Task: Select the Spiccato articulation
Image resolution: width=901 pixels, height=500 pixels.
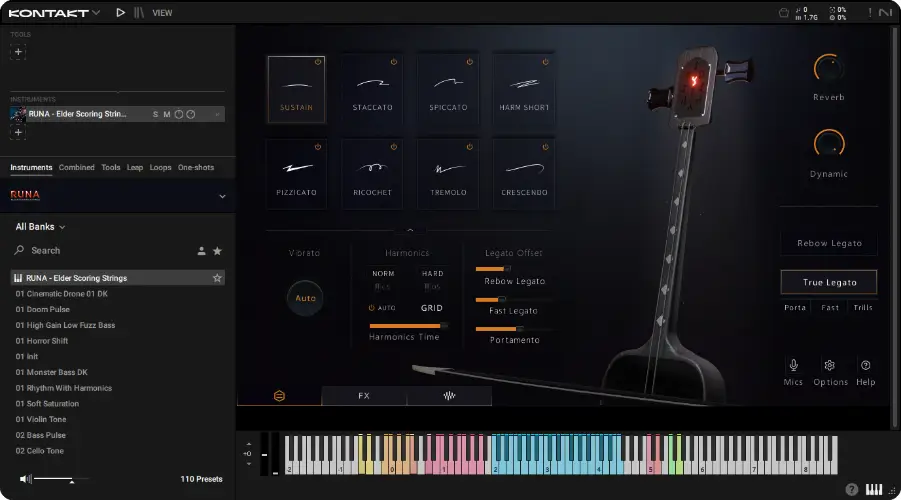Action: [x=448, y=89]
